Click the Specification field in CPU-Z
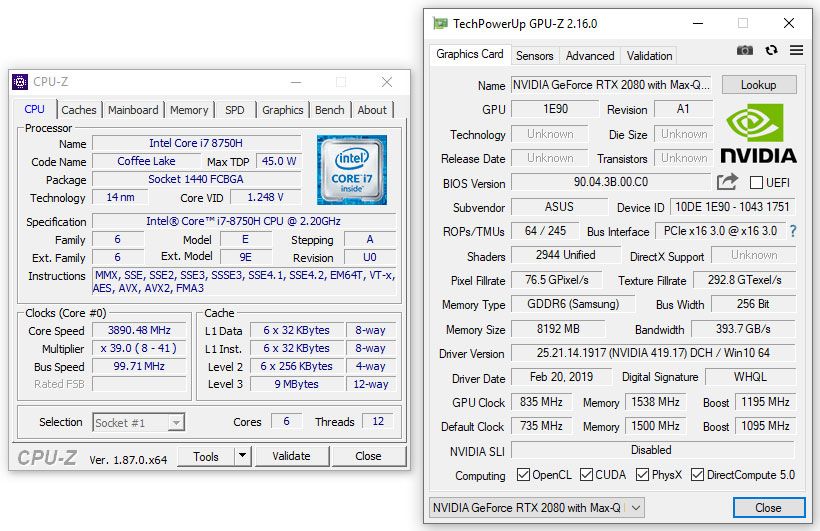Image resolution: width=820 pixels, height=531 pixels. 244,221
